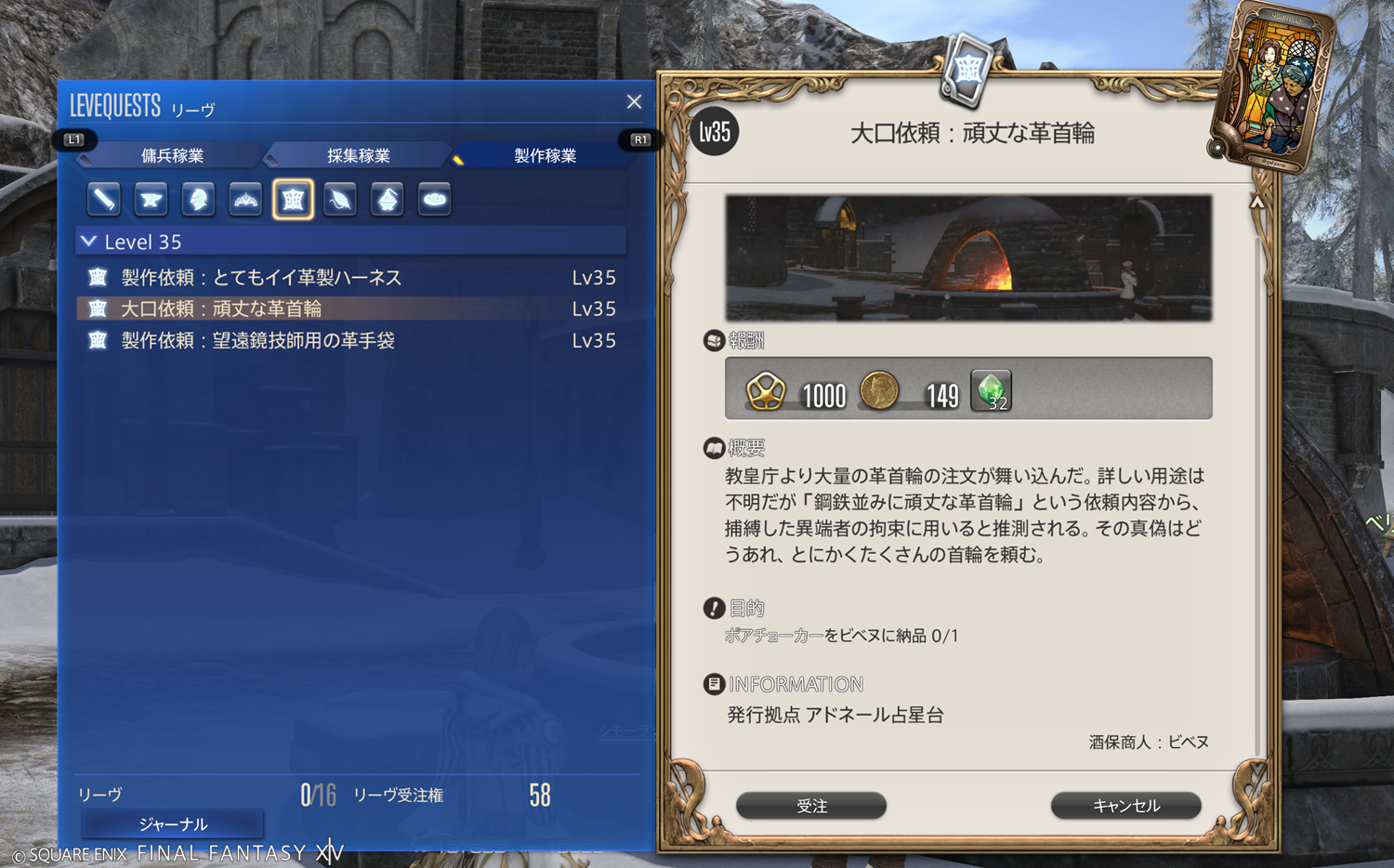Click the キャンセル button
The width and height of the screenshot is (1394, 868).
coord(1126,806)
